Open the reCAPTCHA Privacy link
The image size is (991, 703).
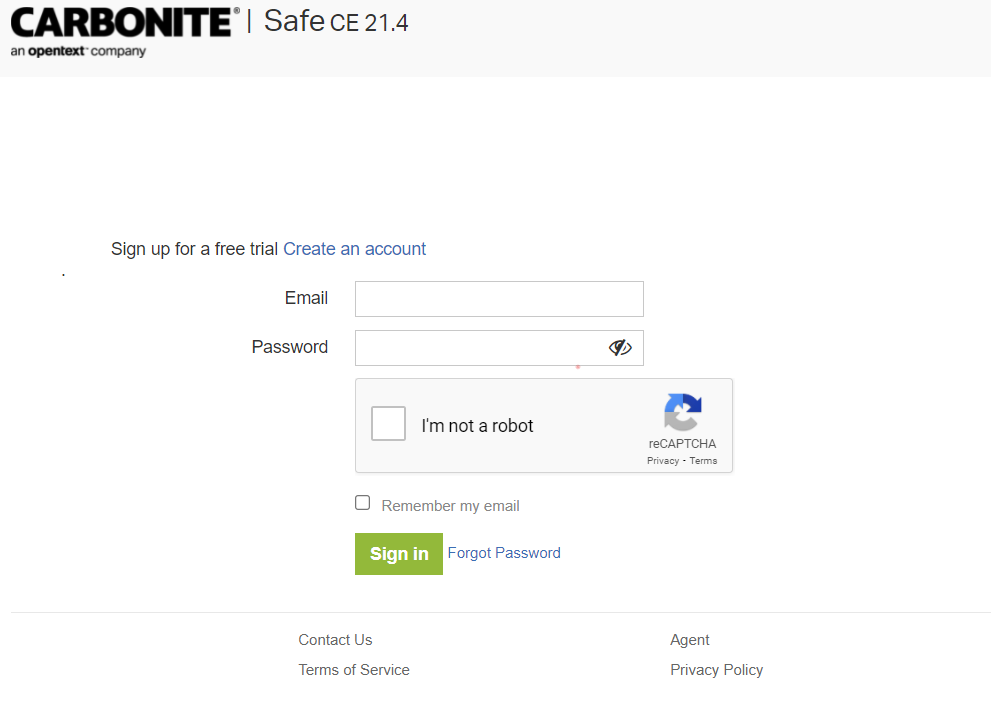[662, 460]
